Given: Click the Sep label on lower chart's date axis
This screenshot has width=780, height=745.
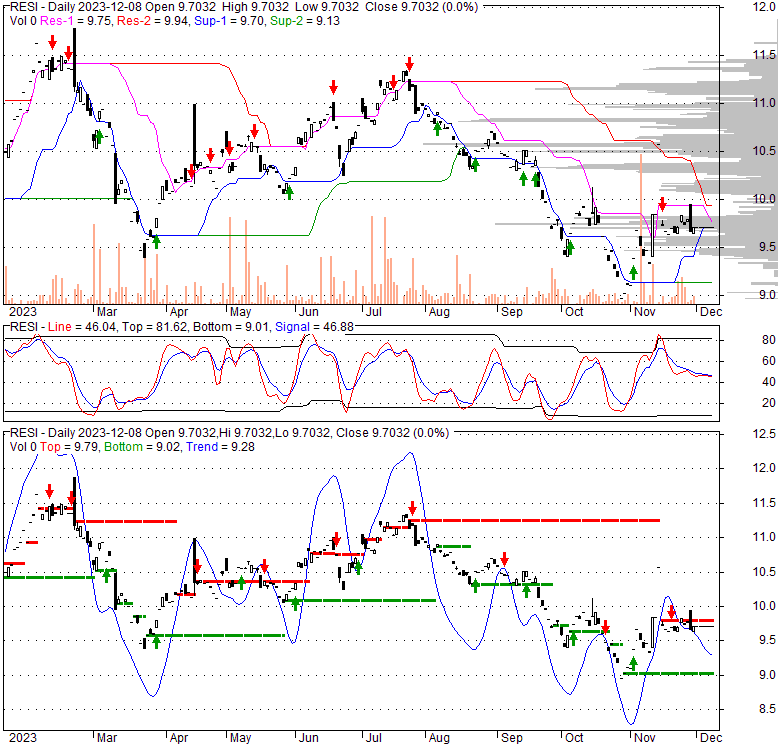Looking at the screenshot, I should coord(512,738).
